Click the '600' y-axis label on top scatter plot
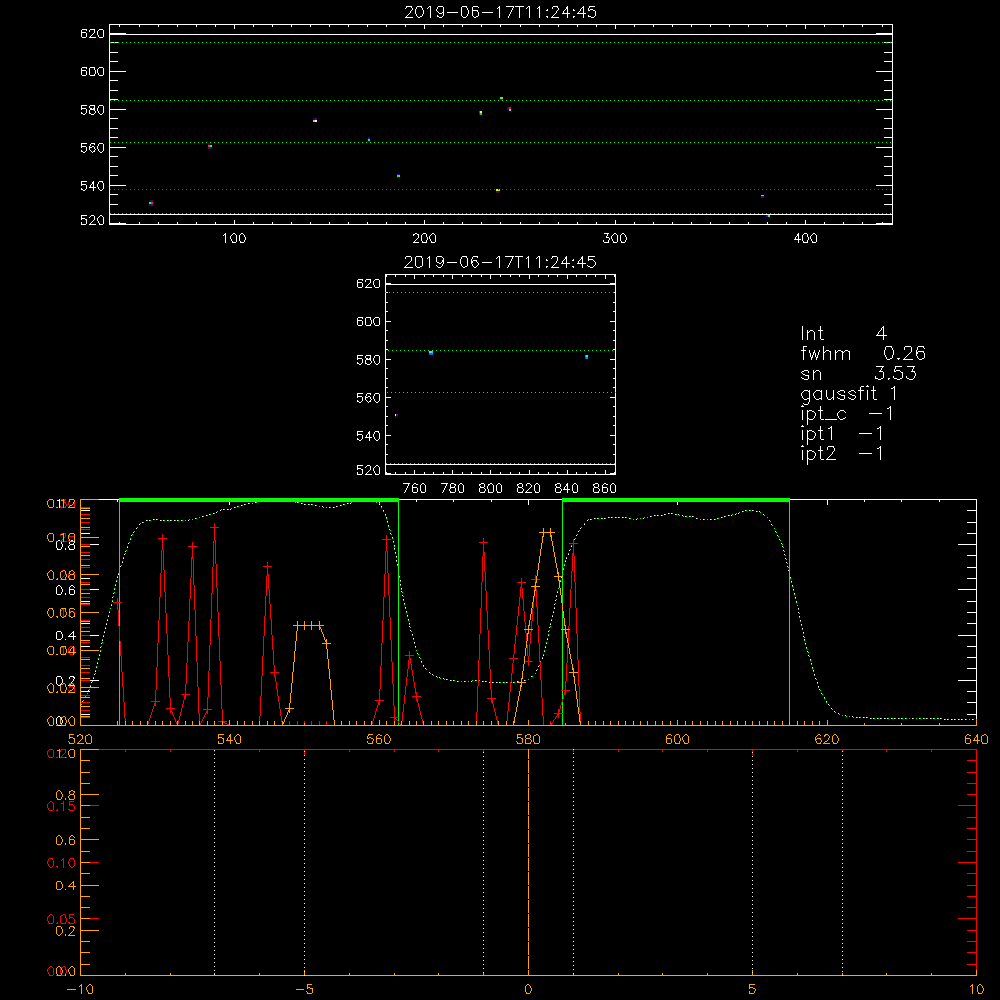The width and height of the screenshot is (1000, 1000). click(x=92, y=71)
